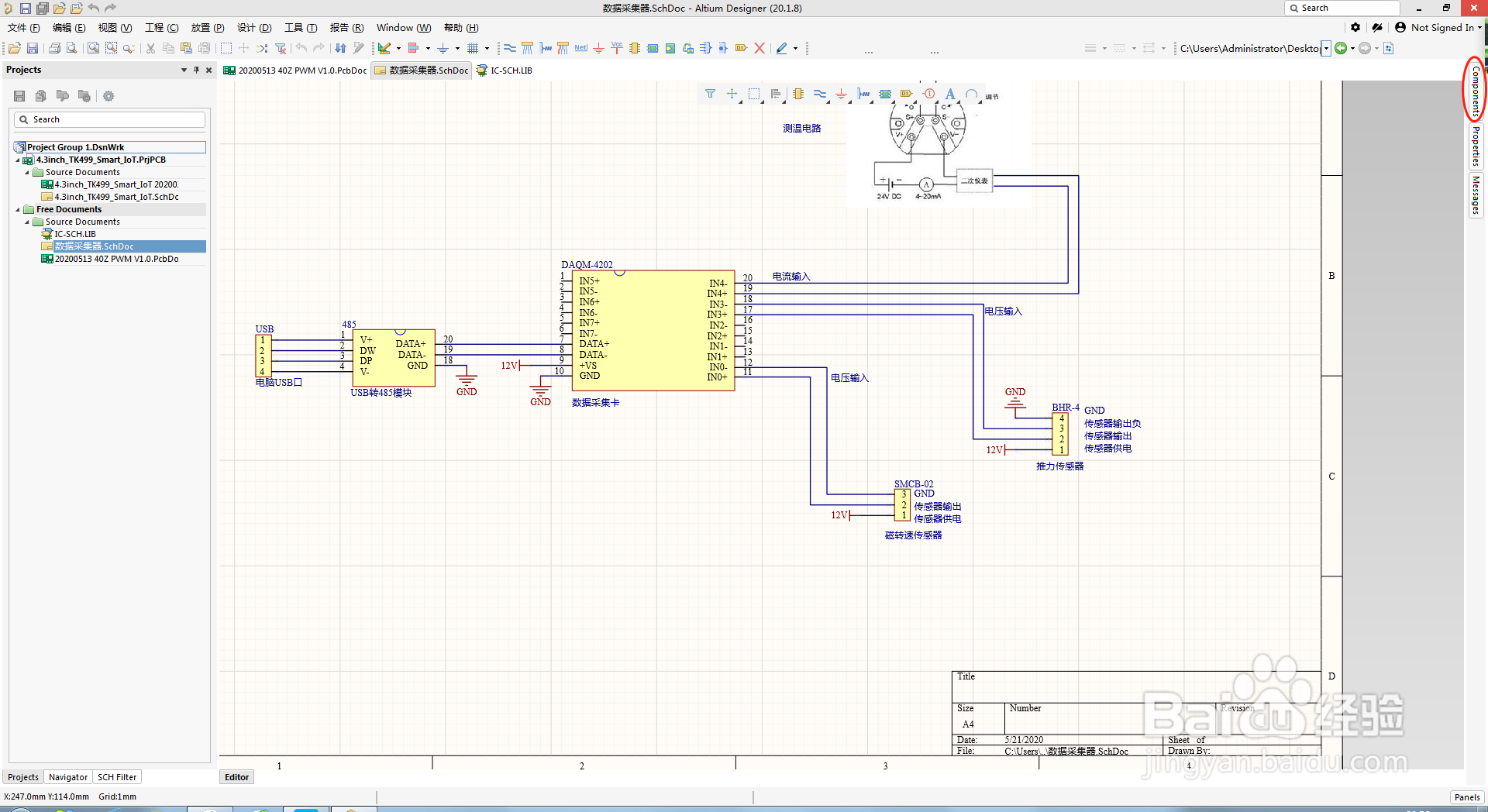Pin the Projects panel
Screen dimensions: 1488x812
(x=196, y=70)
